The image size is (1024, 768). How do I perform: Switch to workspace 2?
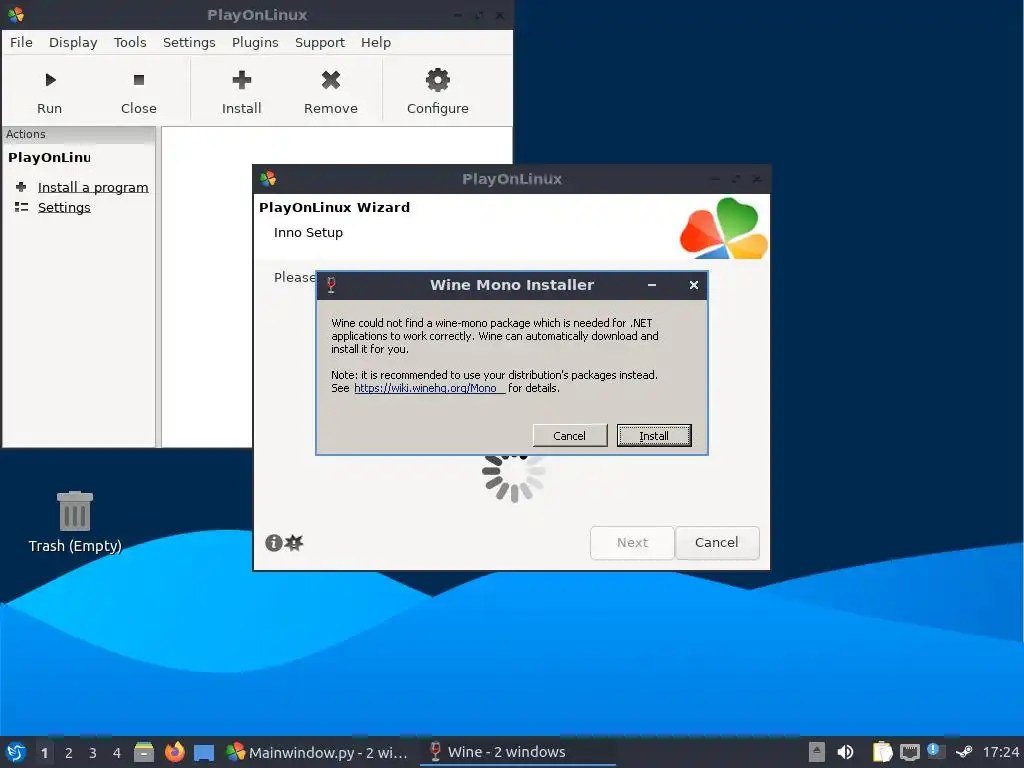coord(69,753)
